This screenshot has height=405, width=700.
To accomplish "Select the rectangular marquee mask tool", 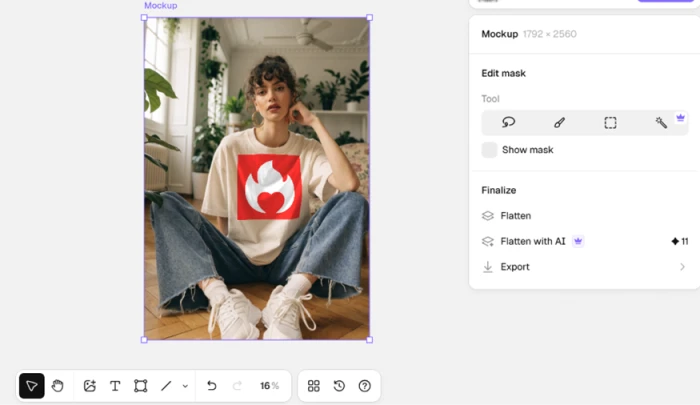I will 610,123.
